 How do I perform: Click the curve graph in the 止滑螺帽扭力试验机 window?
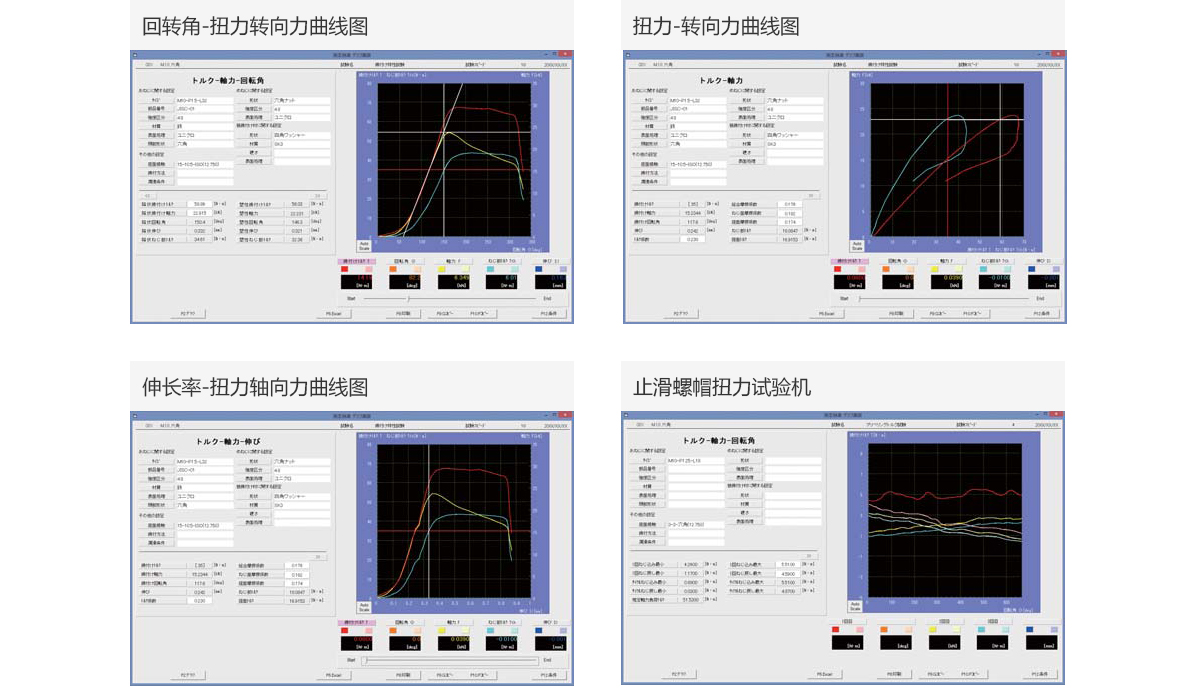click(944, 520)
